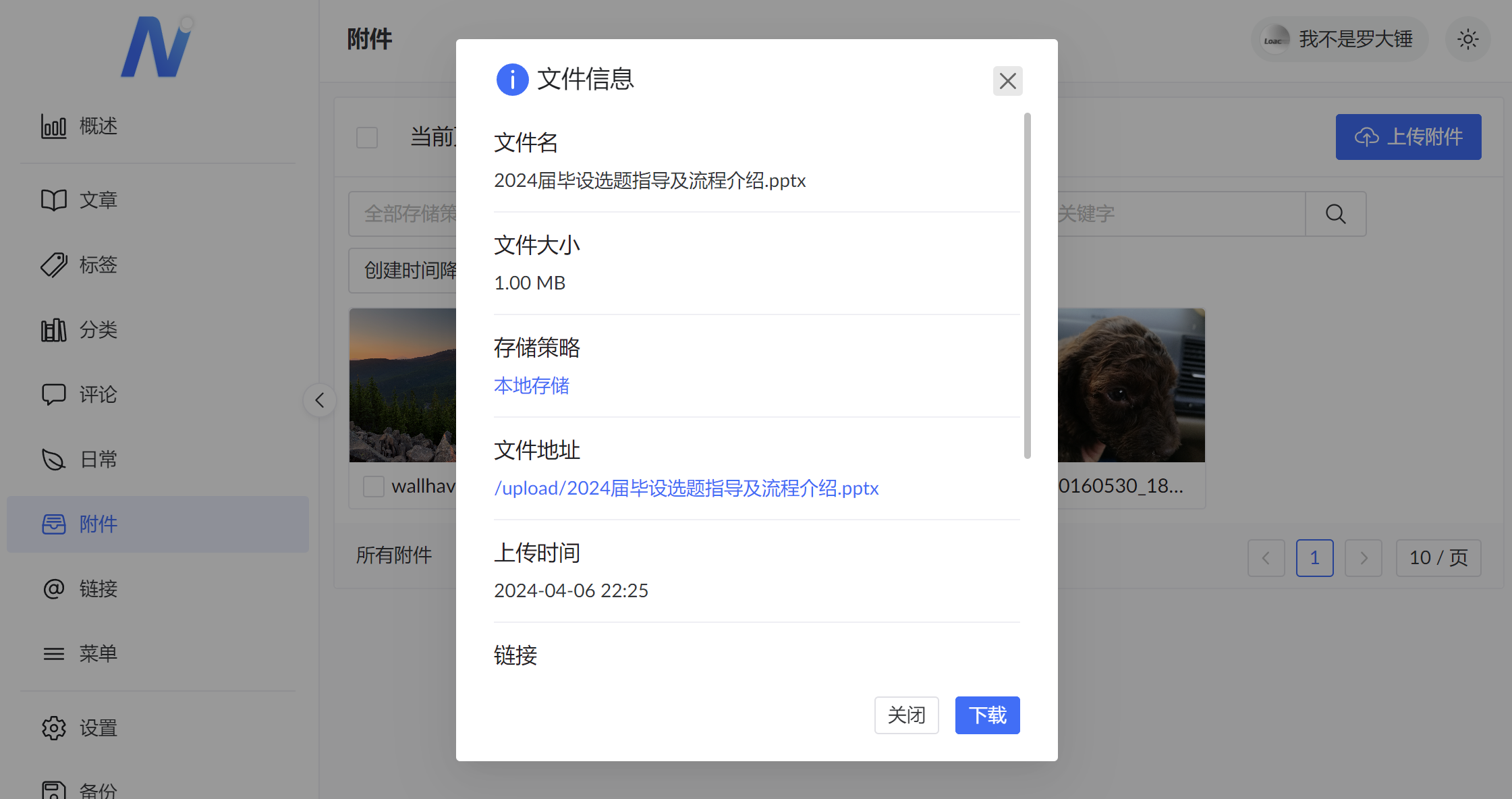The image size is (1512, 799).
Task: Check the wallhaven attachment checkbox
Action: pyautogui.click(x=373, y=486)
